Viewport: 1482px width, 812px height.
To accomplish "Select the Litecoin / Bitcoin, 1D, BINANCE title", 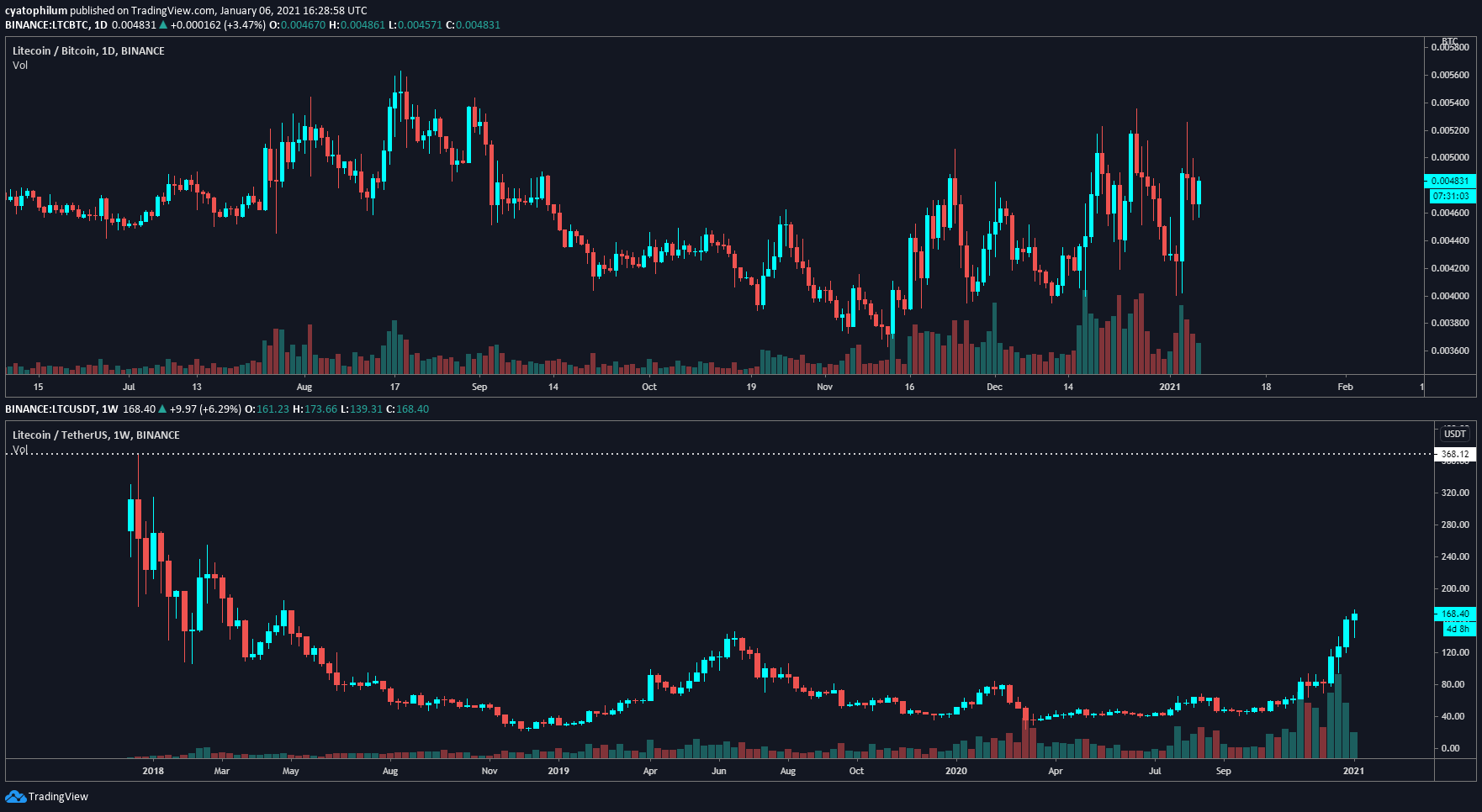I will [88, 50].
